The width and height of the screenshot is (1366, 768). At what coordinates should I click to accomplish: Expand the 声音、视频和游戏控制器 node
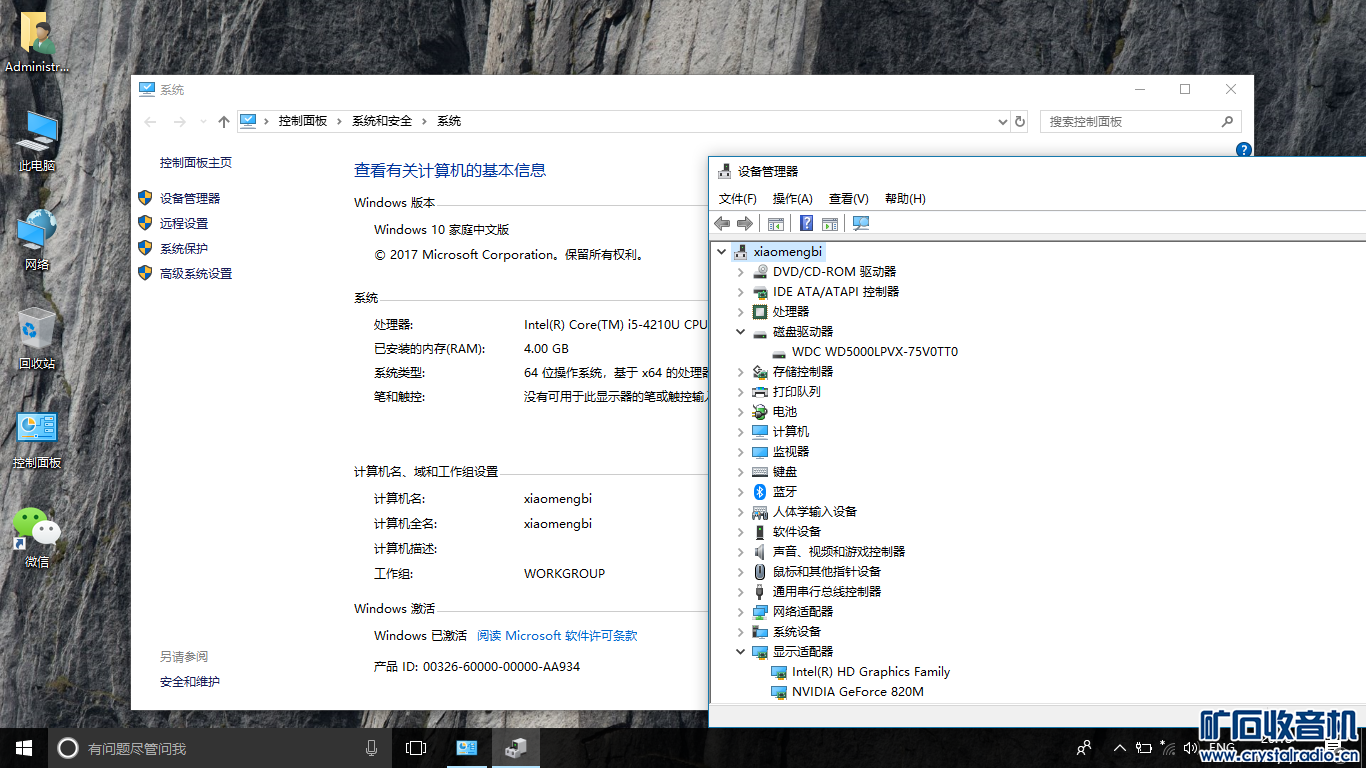[x=741, y=552]
